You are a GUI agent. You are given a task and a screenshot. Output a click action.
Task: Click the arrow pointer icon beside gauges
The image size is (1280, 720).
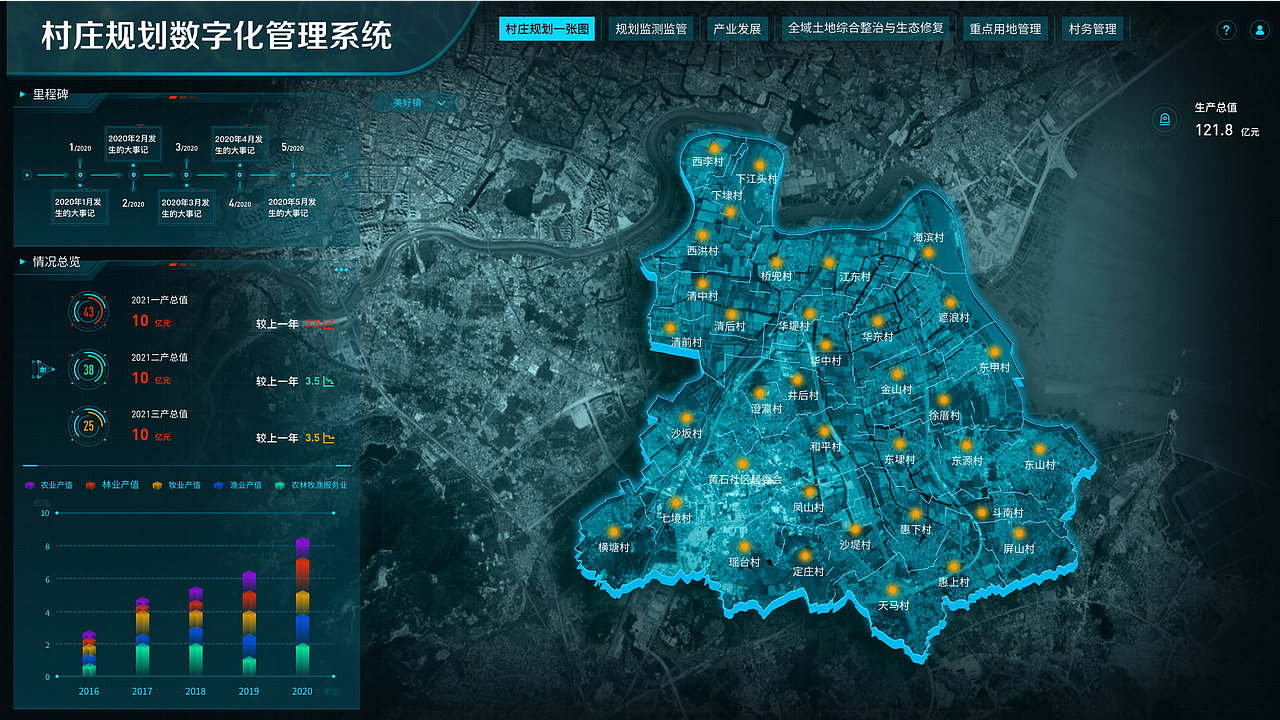[44, 369]
